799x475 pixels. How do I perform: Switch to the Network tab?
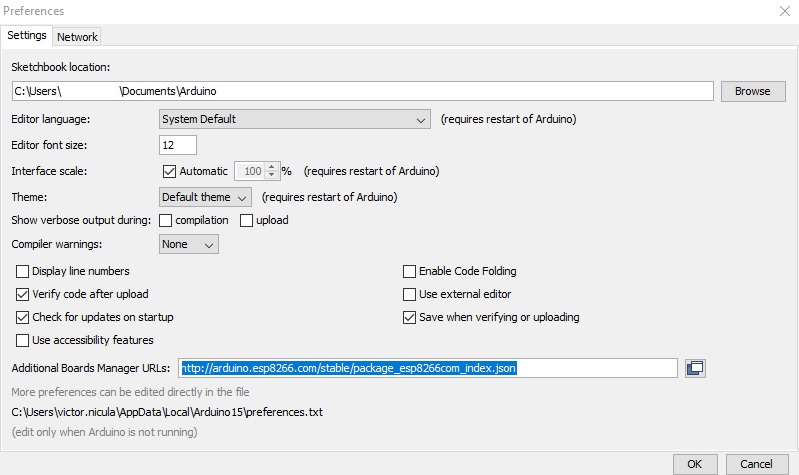point(77,37)
